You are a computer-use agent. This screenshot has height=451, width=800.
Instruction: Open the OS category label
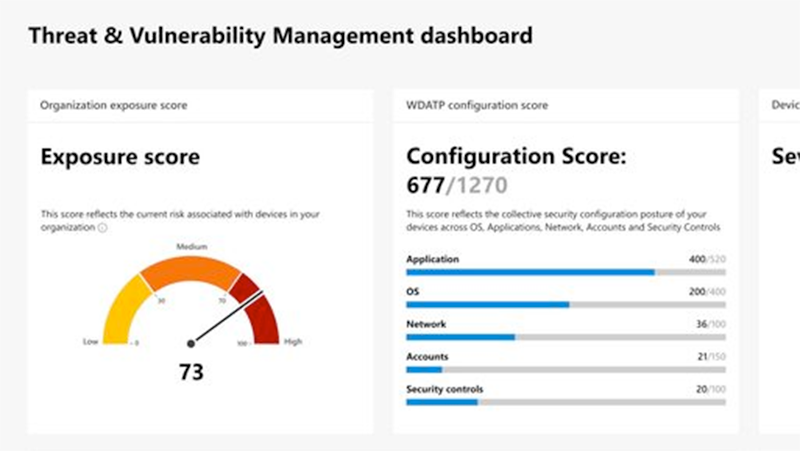coord(413,292)
